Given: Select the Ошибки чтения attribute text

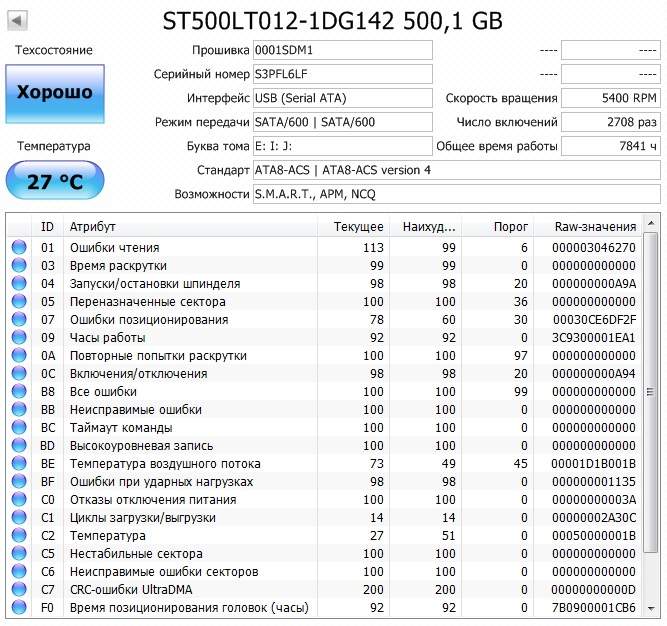Looking at the screenshot, I should click(x=114, y=248).
